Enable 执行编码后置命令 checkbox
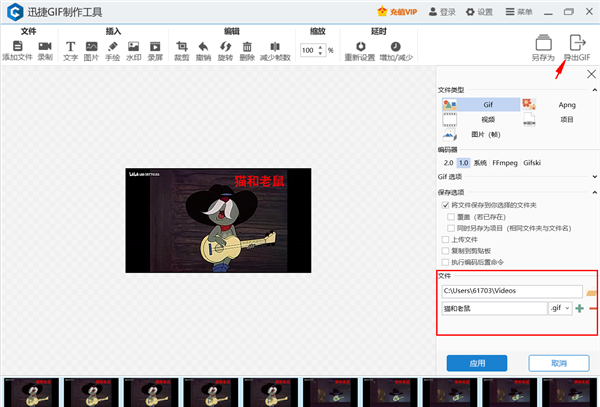The height and width of the screenshot is (407, 600). tap(445, 262)
